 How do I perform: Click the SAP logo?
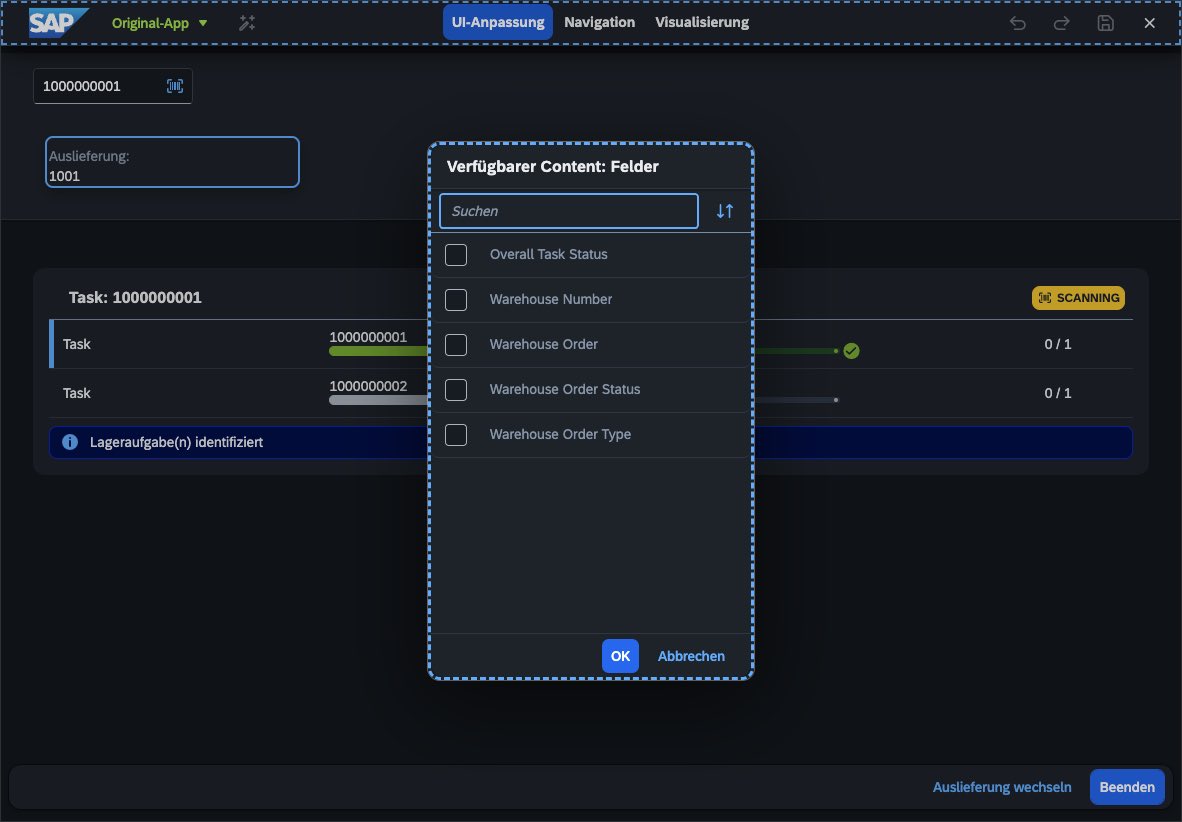[58, 23]
